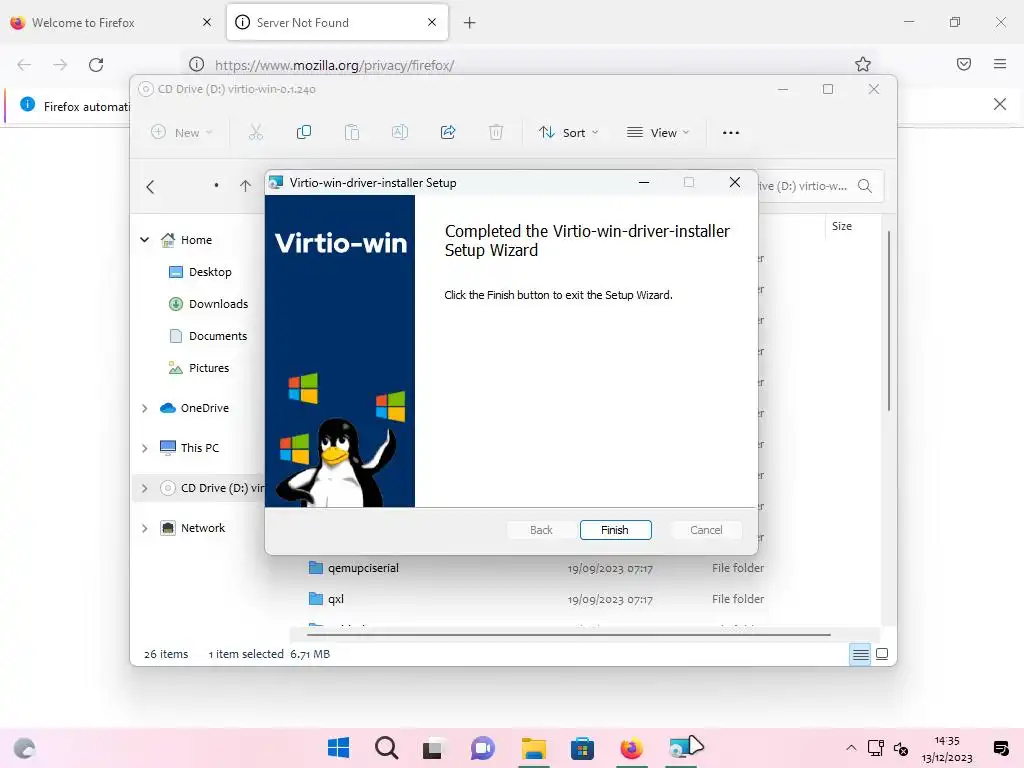Close the Server Not Found tab
This screenshot has width=1024, height=768.
tap(432, 22)
